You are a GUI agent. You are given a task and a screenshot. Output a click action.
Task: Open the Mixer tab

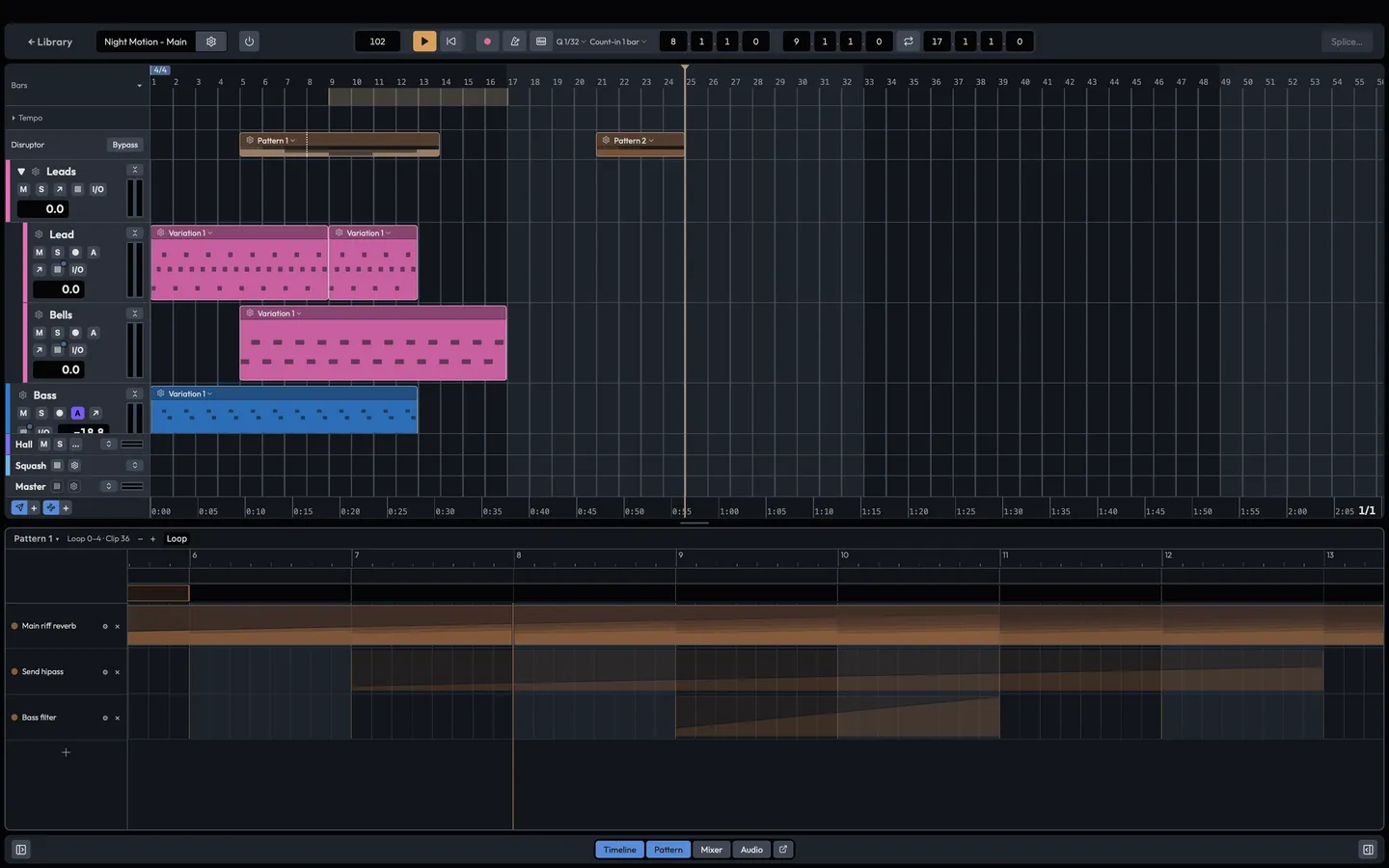point(712,850)
